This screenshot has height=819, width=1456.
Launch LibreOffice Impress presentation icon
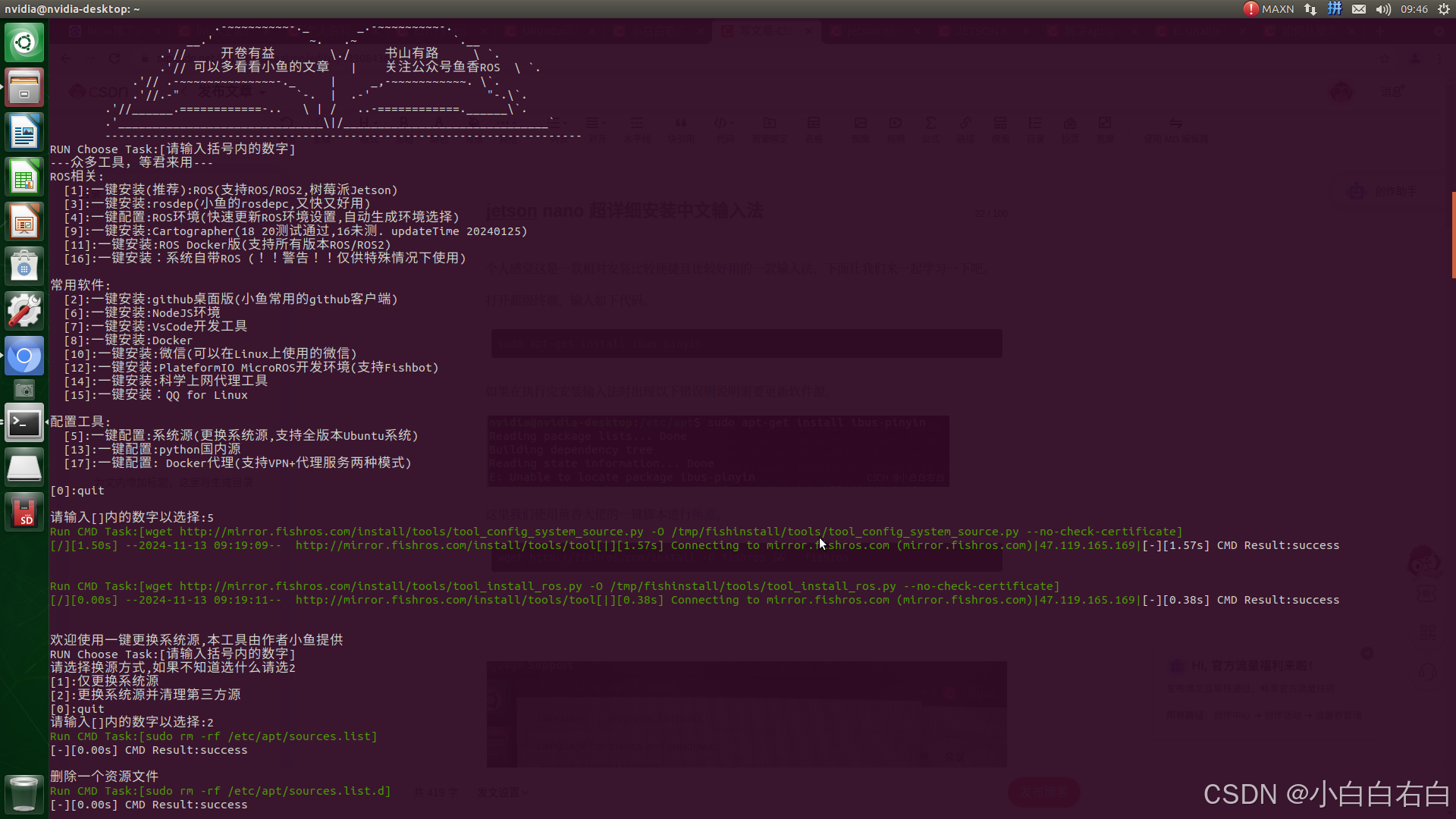coord(24,222)
